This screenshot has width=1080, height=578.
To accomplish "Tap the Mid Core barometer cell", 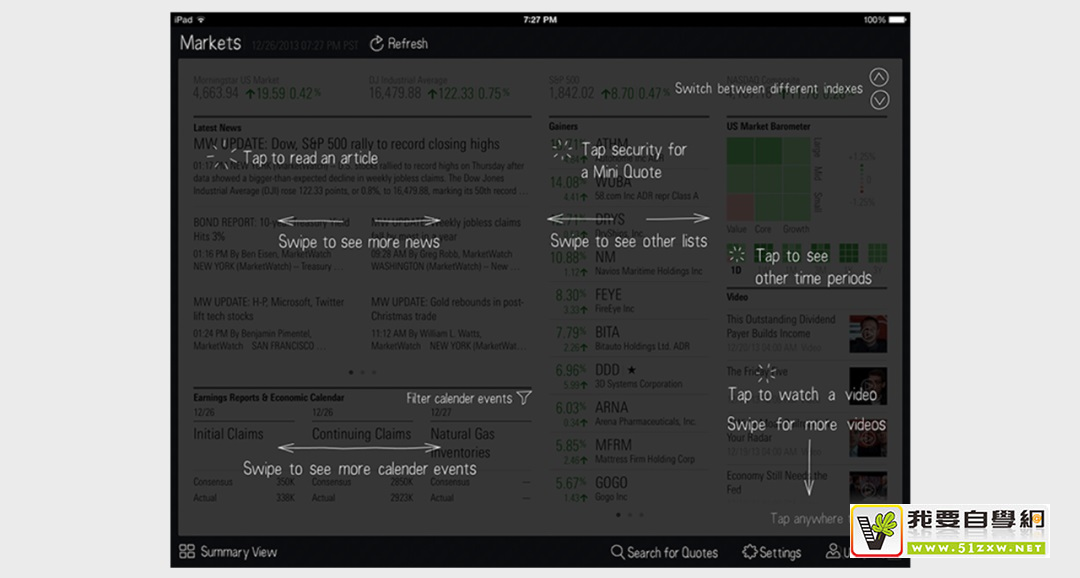I will (768, 179).
